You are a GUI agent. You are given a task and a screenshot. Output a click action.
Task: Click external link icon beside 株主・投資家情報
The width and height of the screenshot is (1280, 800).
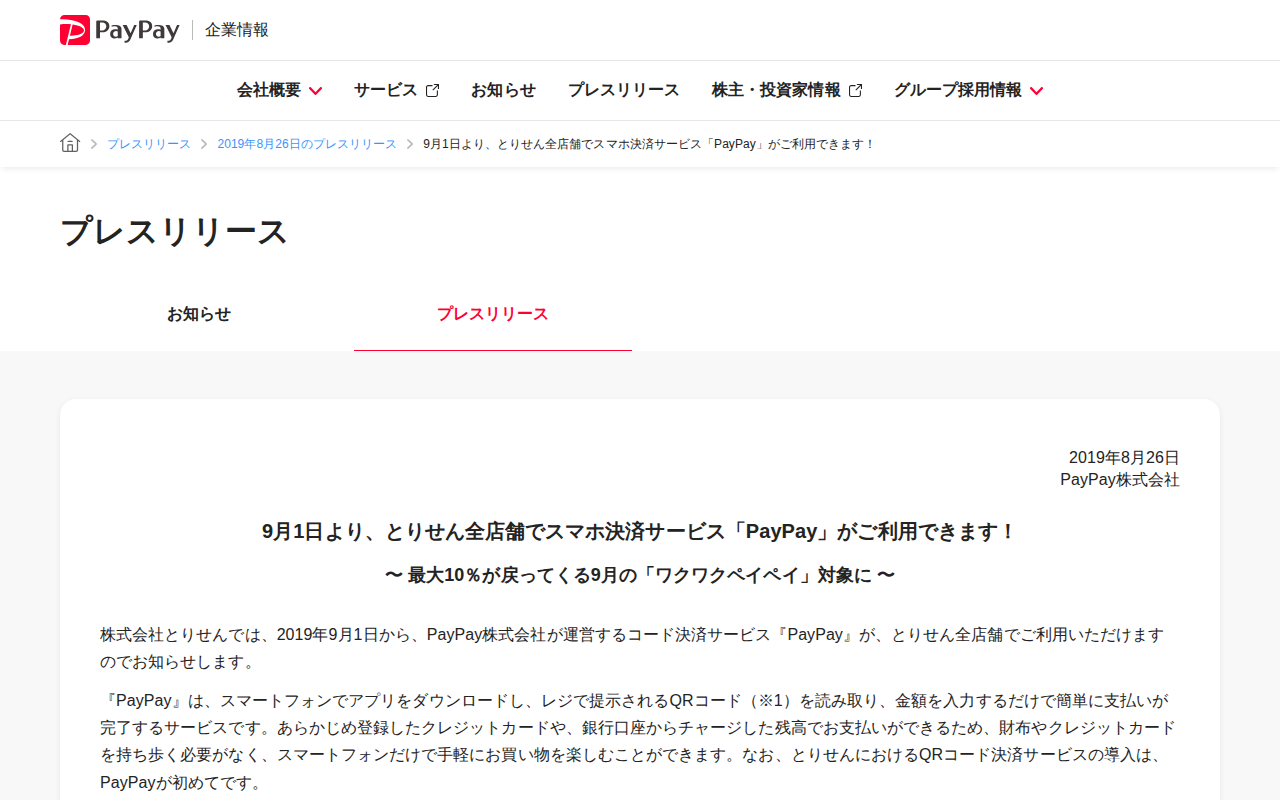(x=855, y=90)
